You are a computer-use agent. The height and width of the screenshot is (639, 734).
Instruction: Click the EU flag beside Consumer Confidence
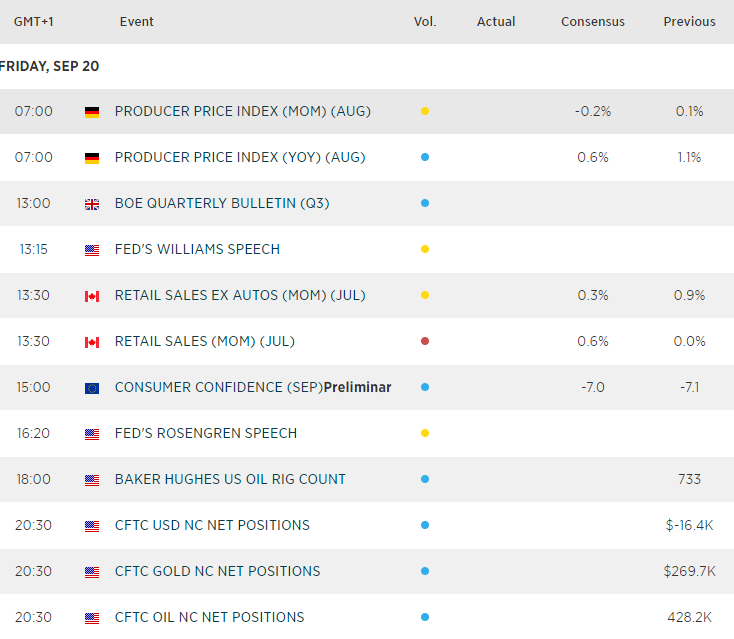pyautogui.click(x=92, y=388)
